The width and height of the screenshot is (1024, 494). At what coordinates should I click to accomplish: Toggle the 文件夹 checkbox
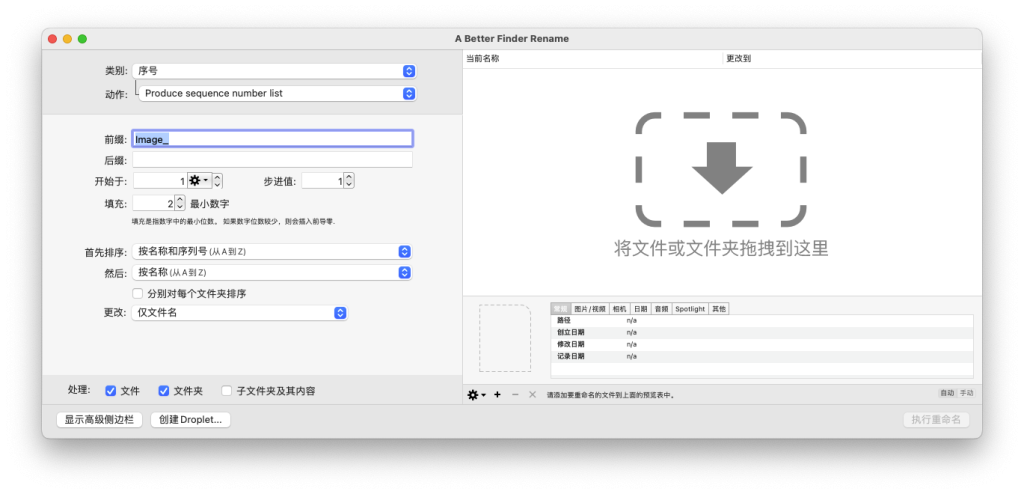point(164,391)
